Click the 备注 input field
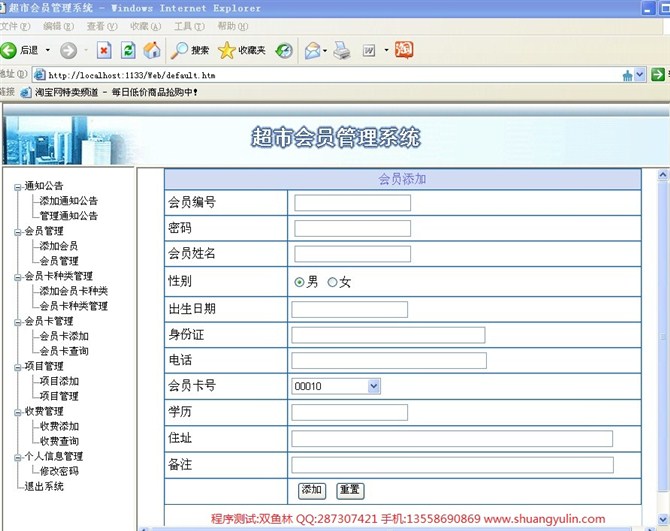The height and width of the screenshot is (531, 670). 453,465
